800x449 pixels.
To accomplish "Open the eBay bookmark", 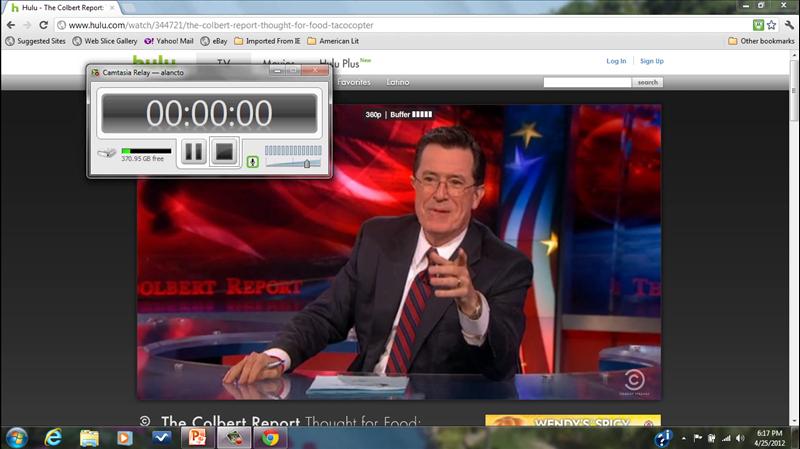I will tap(214, 41).
